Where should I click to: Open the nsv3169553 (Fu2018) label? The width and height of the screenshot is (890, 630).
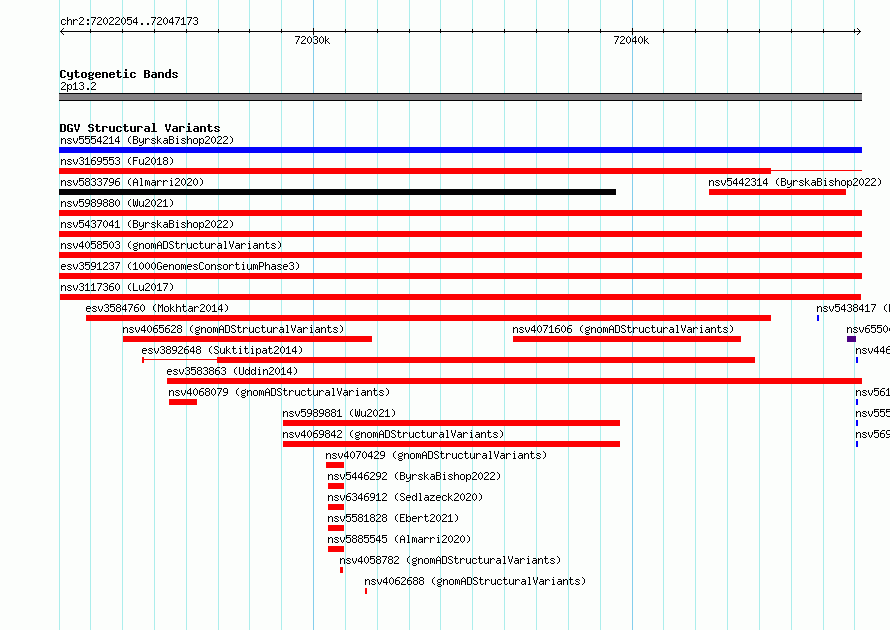(x=117, y=161)
